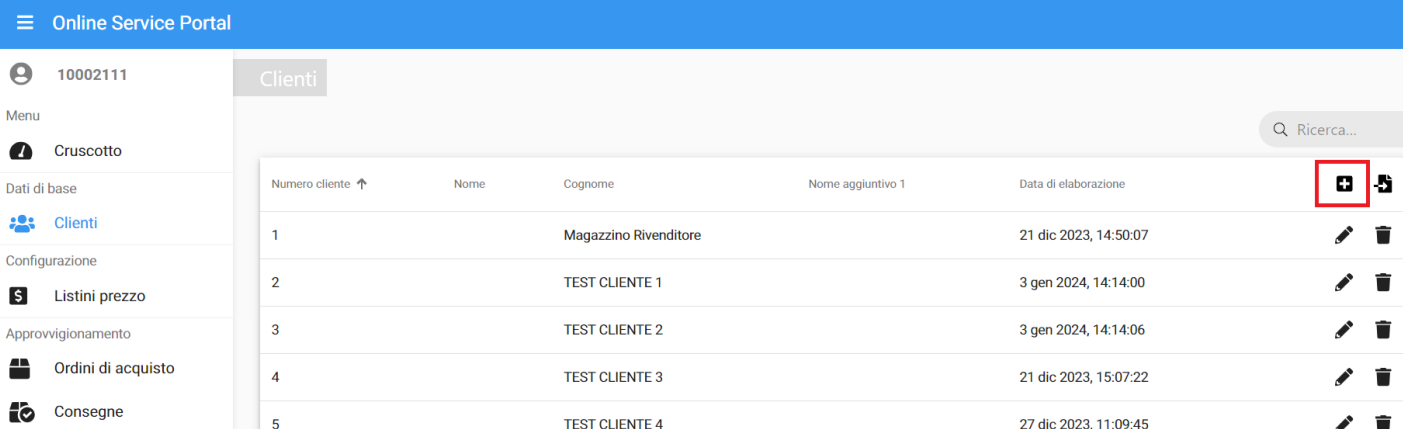Click the Consegne delivery icon
This screenshot has width=1403, height=429.
point(22,411)
